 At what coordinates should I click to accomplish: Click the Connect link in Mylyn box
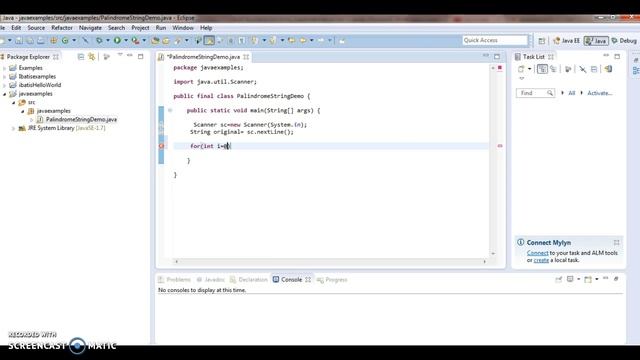click(537, 253)
